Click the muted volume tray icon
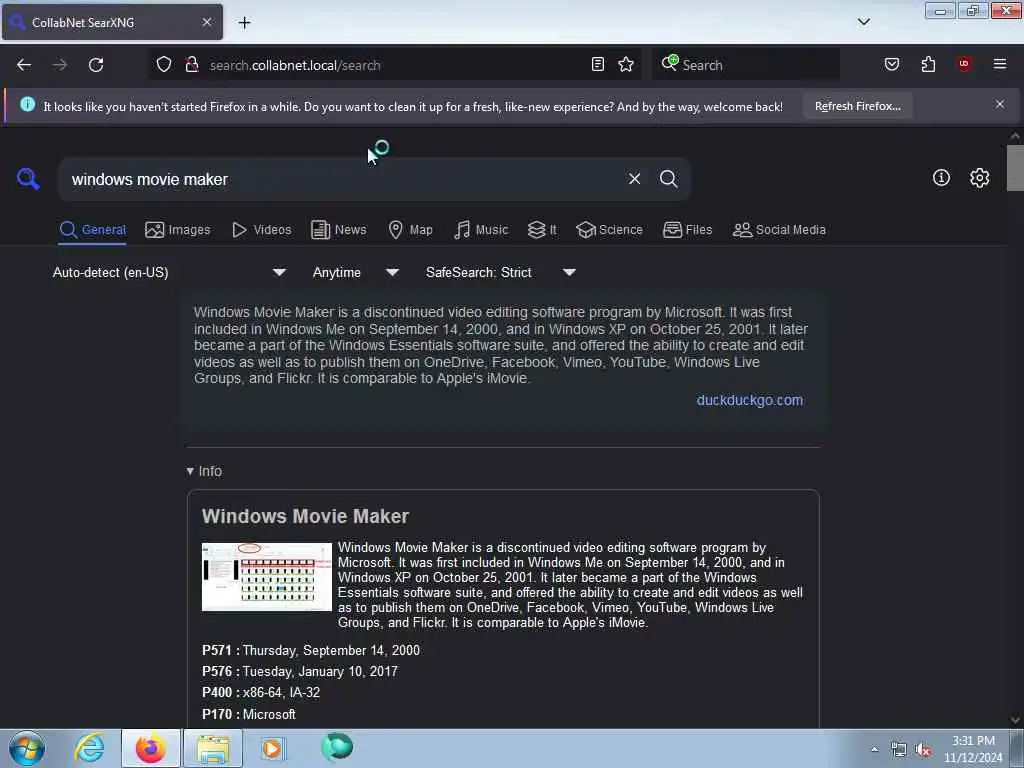1024x768 pixels. point(923,750)
